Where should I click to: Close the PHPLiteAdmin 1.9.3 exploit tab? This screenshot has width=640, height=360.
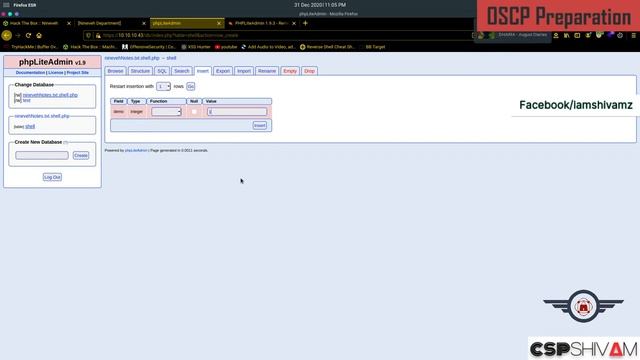pyautogui.click(x=294, y=23)
